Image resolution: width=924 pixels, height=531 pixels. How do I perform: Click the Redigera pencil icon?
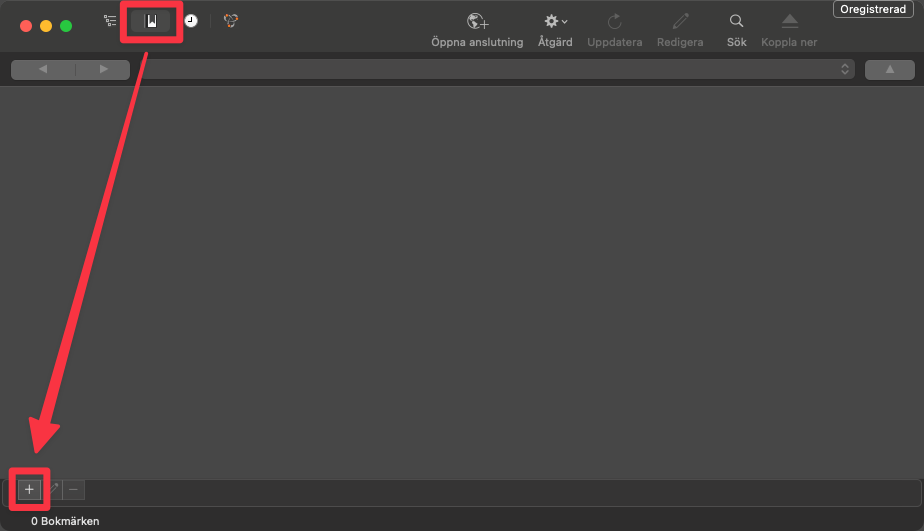point(680,22)
